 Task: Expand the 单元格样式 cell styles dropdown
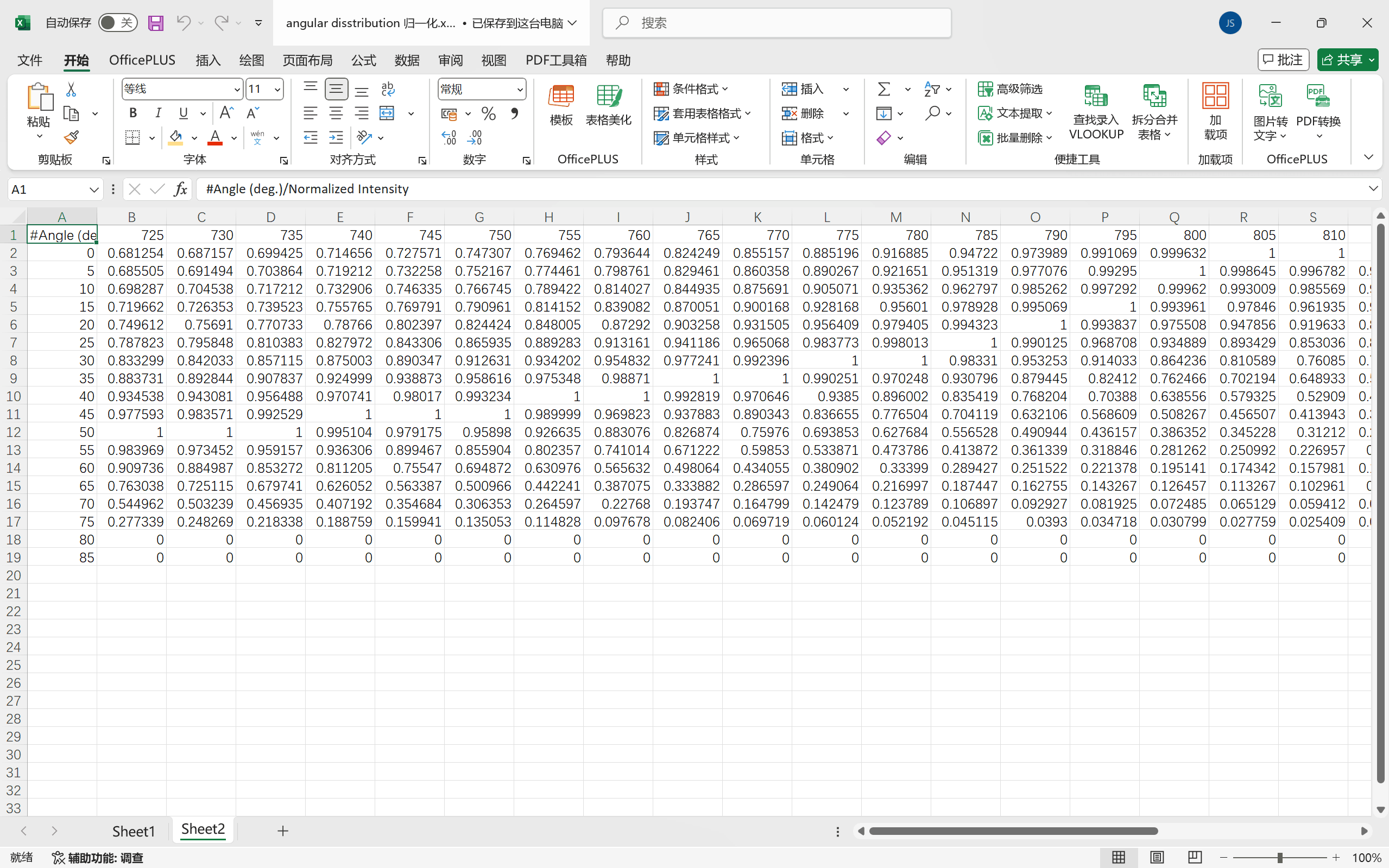click(x=697, y=138)
